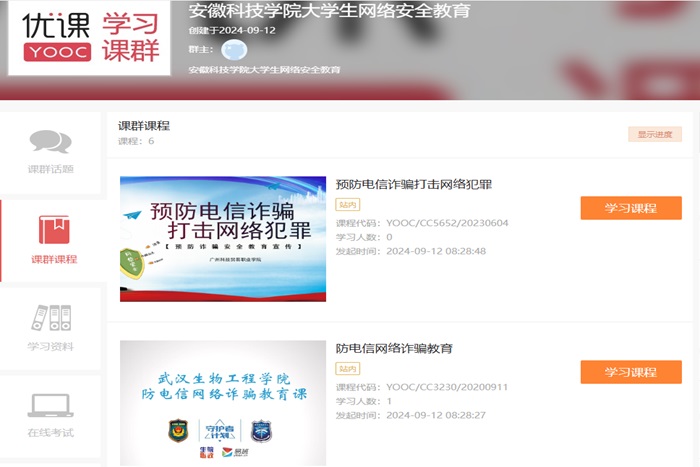Click the laptop icon for 在线考试
The width and height of the screenshot is (700, 467).
(50, 405)
